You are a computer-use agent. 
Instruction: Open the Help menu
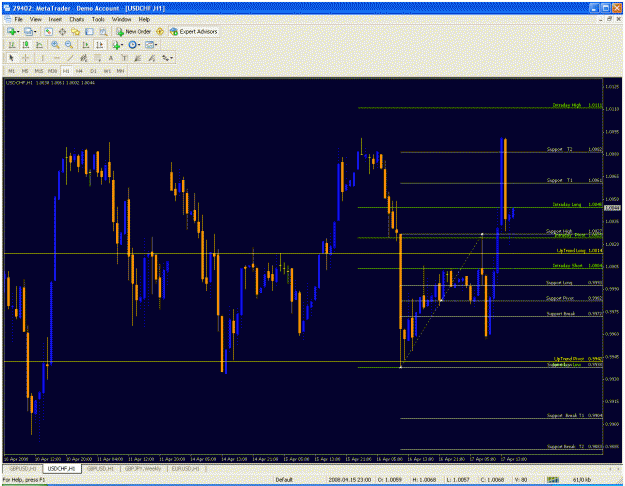tap(144, 19)
